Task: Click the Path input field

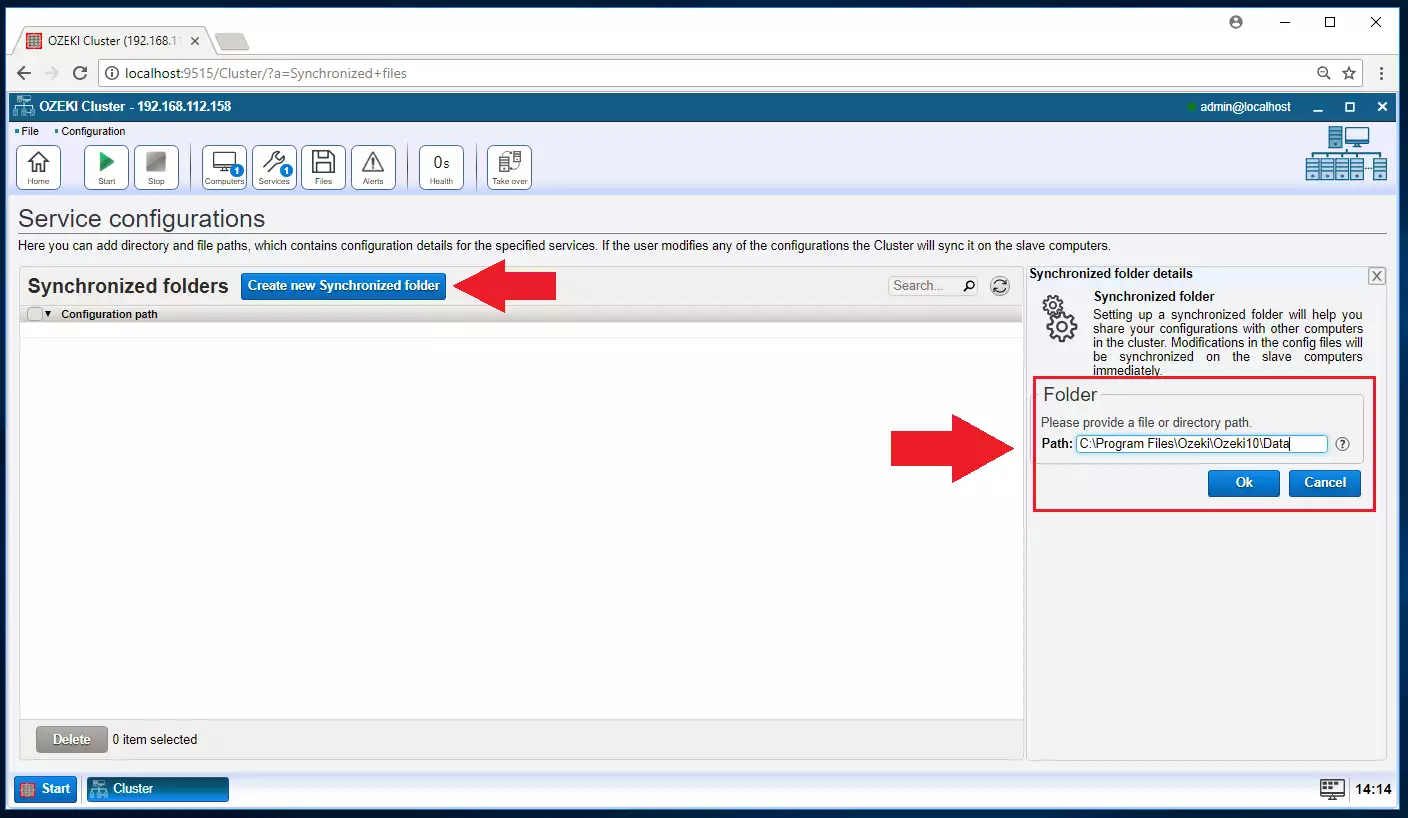Action: click(1202, 444)
